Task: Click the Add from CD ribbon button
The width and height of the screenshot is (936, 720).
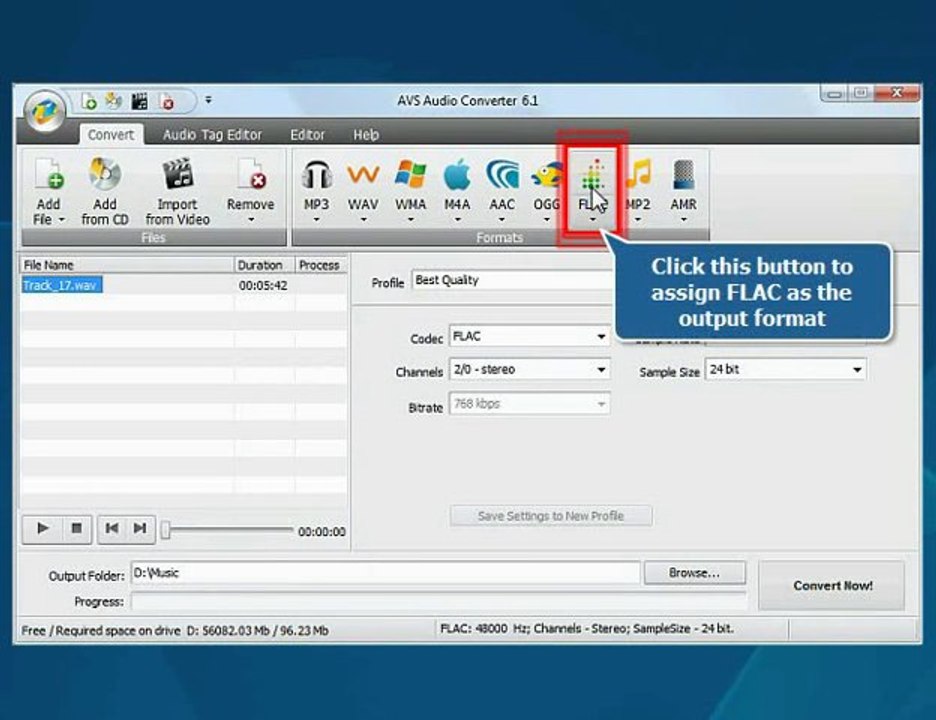Action: point(104,191)
